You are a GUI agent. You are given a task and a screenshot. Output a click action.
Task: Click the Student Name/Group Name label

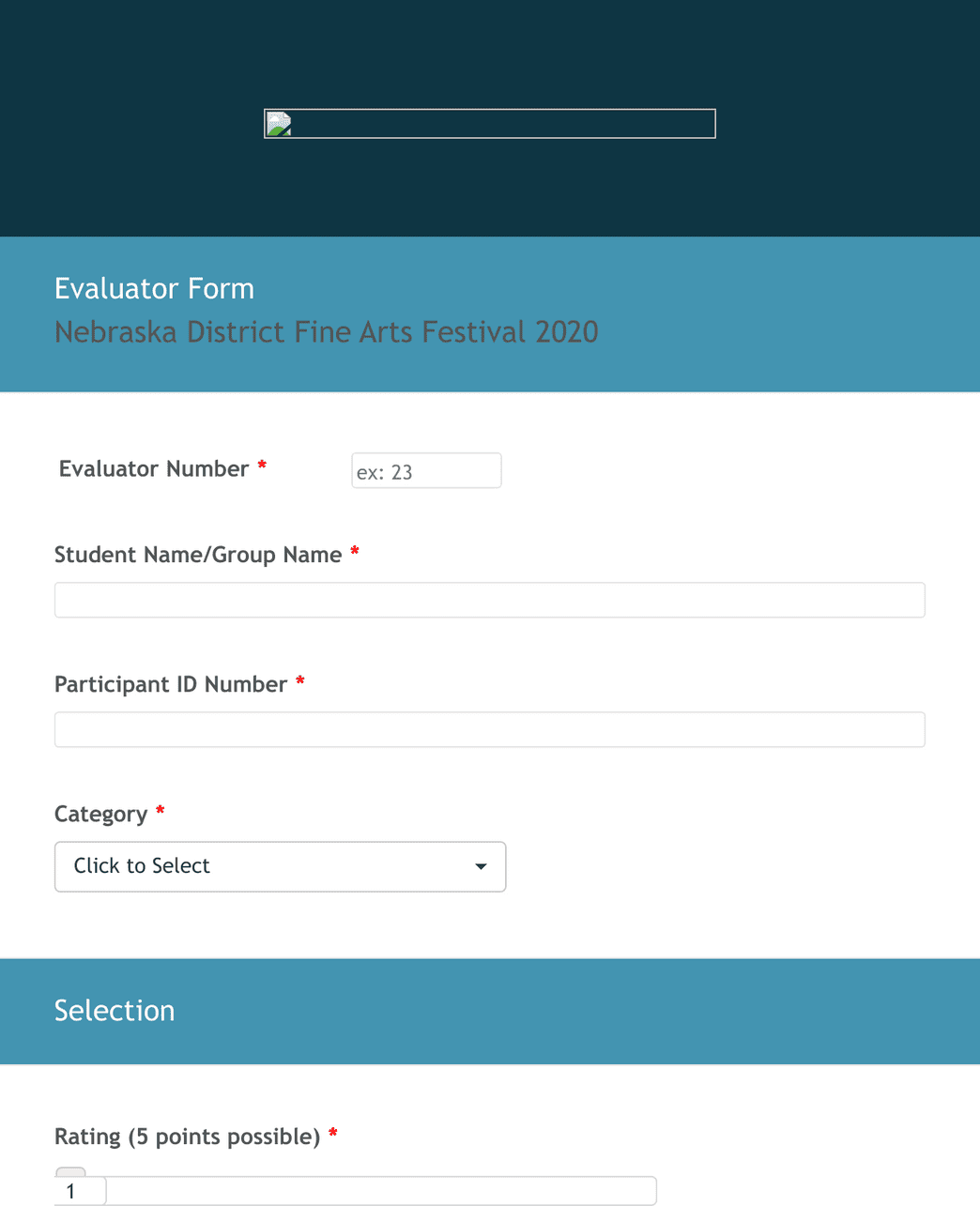pos(198,556)
